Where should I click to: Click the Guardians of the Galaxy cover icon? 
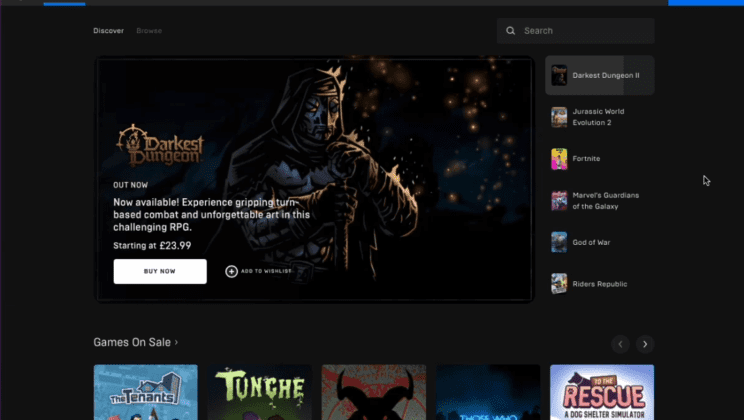click(559, 201)
